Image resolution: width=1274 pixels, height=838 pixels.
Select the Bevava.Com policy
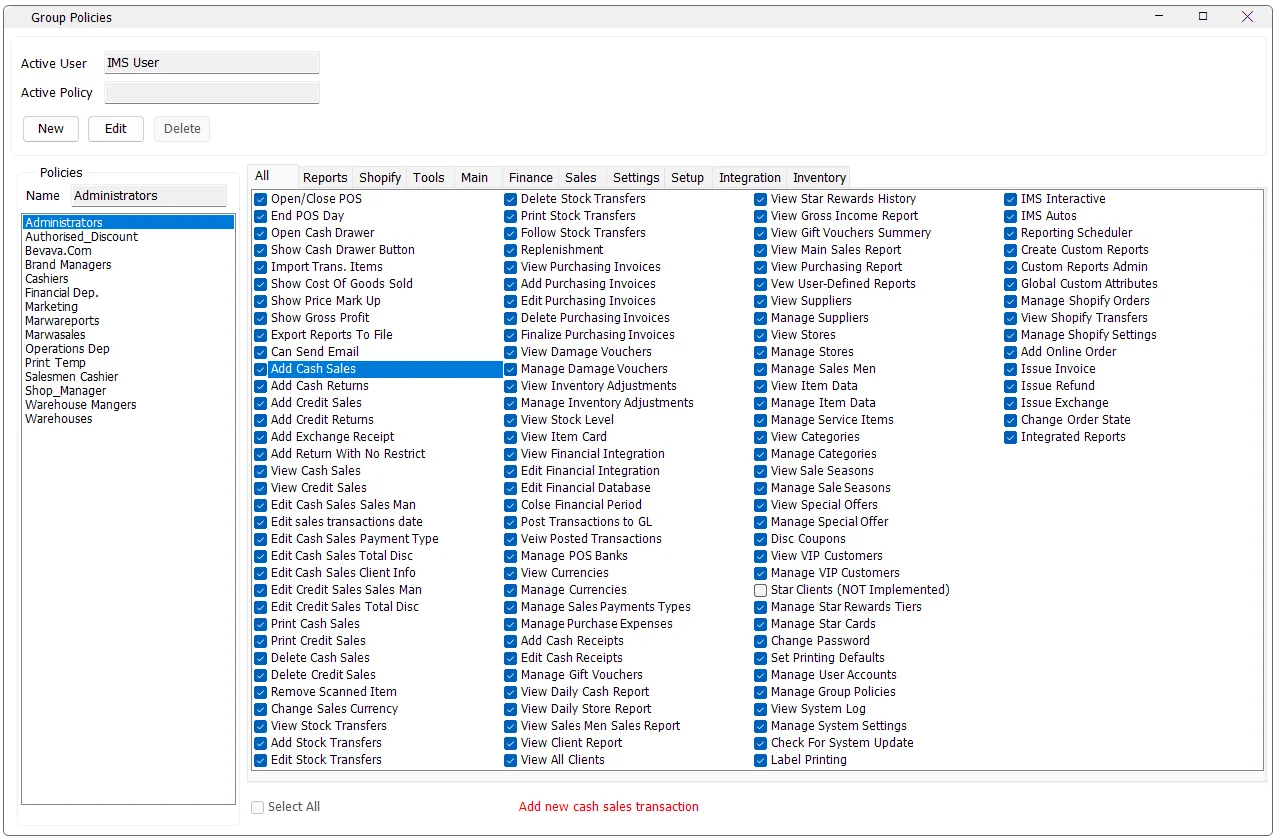coord(129,251)
